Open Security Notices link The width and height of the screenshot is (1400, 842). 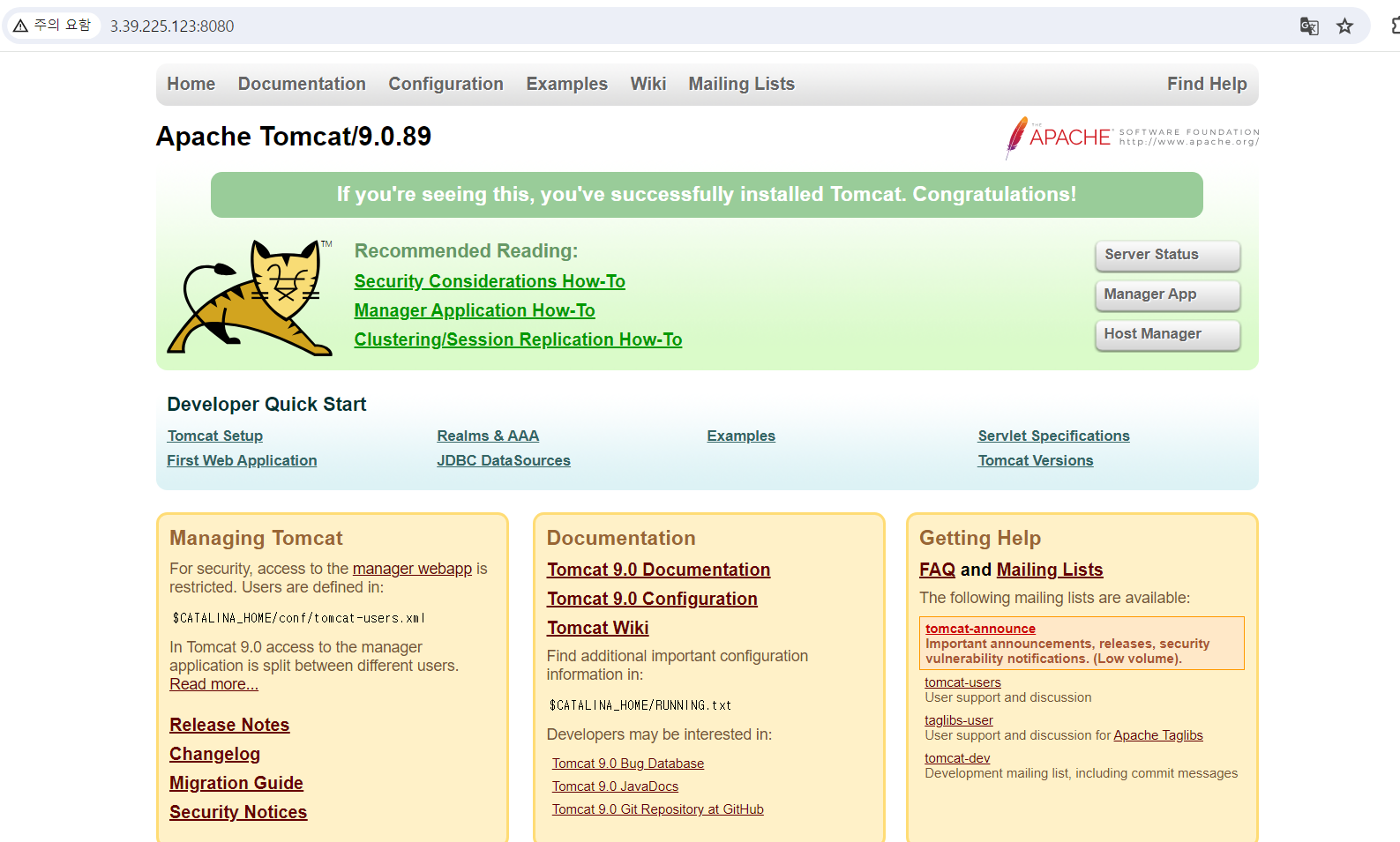tap(238, 812)
